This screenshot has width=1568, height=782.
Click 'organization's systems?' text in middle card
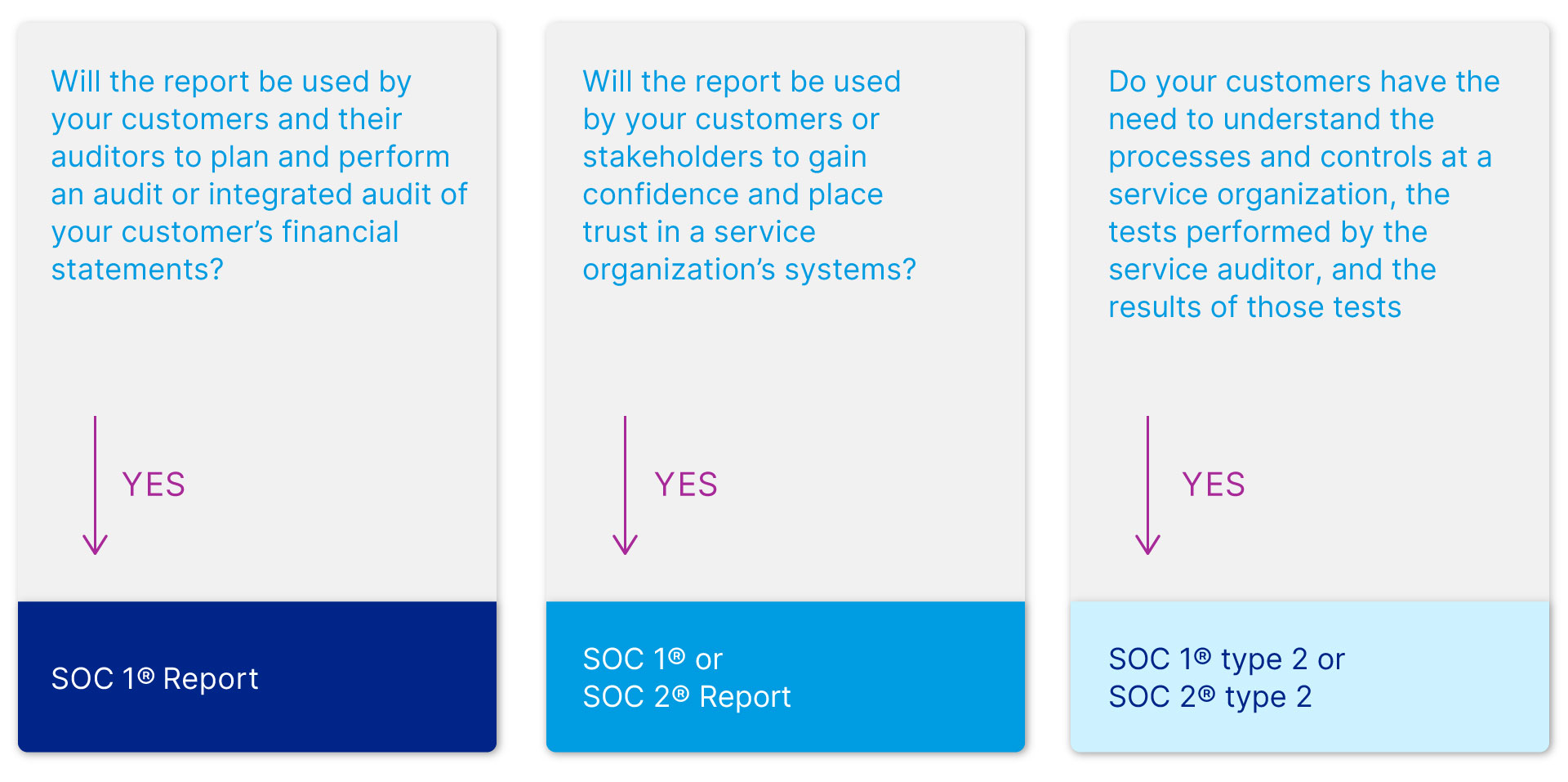point(749,270)
